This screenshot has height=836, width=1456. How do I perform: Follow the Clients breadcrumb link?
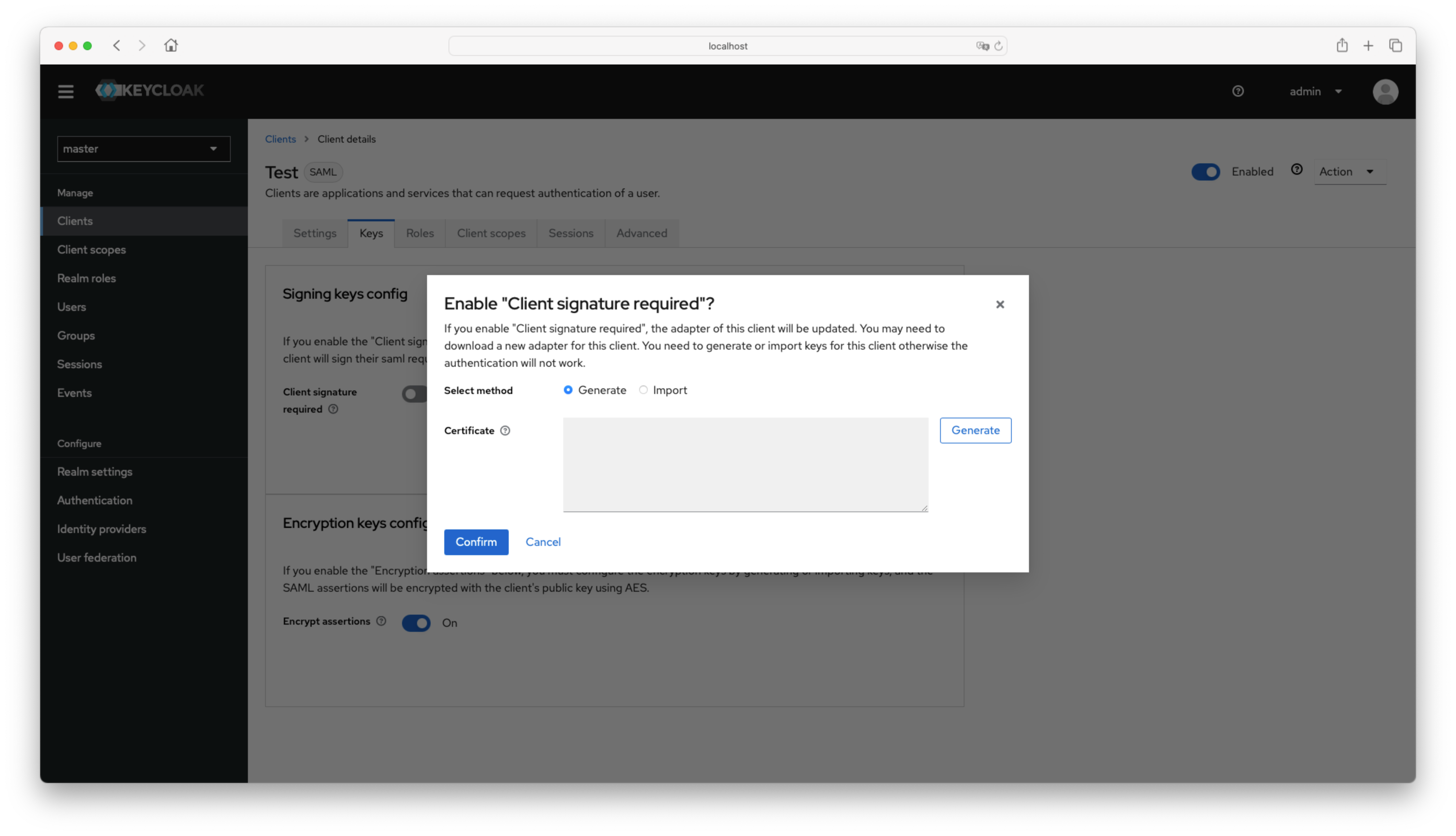(280, 139)
